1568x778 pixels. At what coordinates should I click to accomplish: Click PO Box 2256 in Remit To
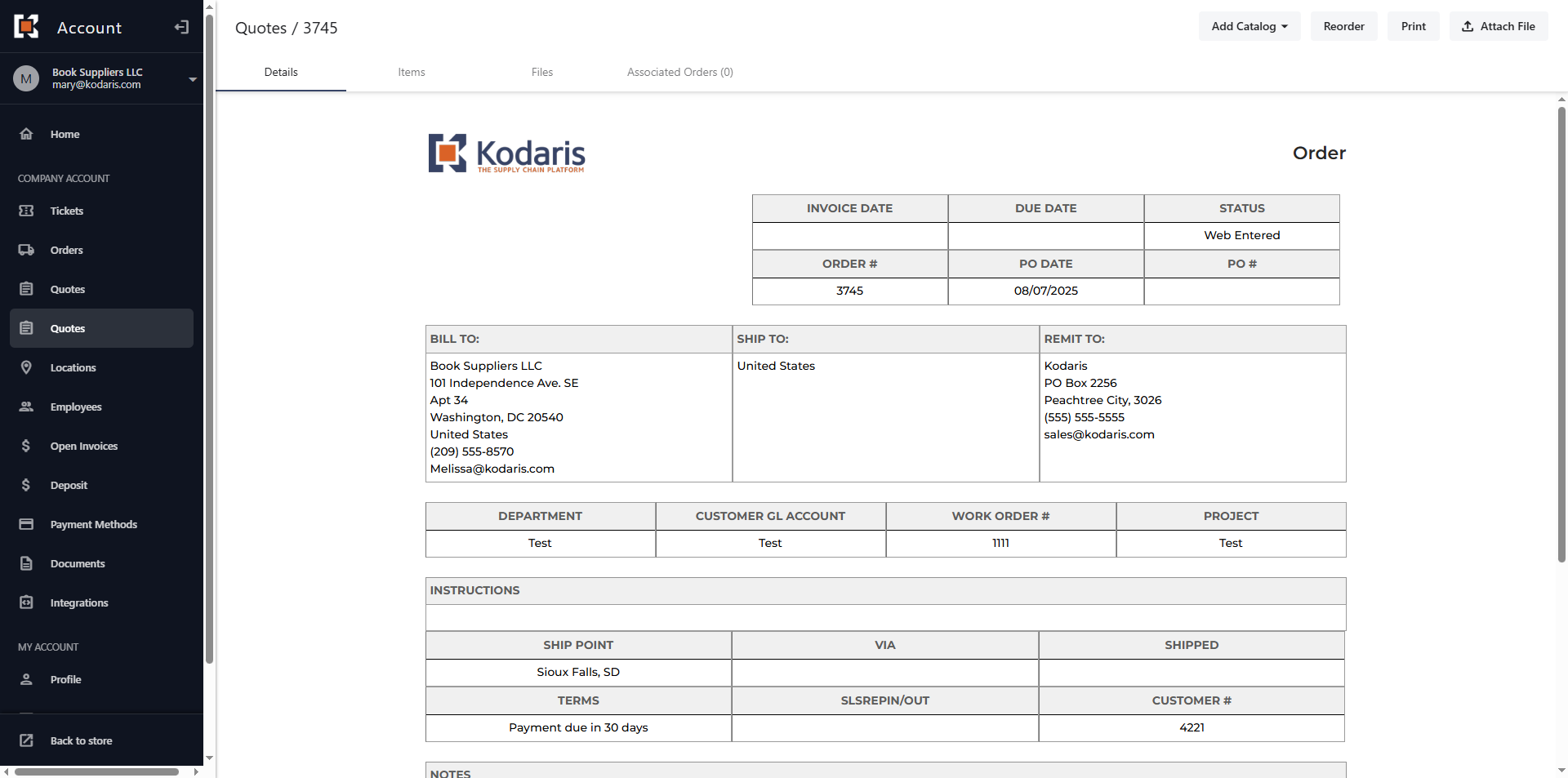coord(1080,383)
